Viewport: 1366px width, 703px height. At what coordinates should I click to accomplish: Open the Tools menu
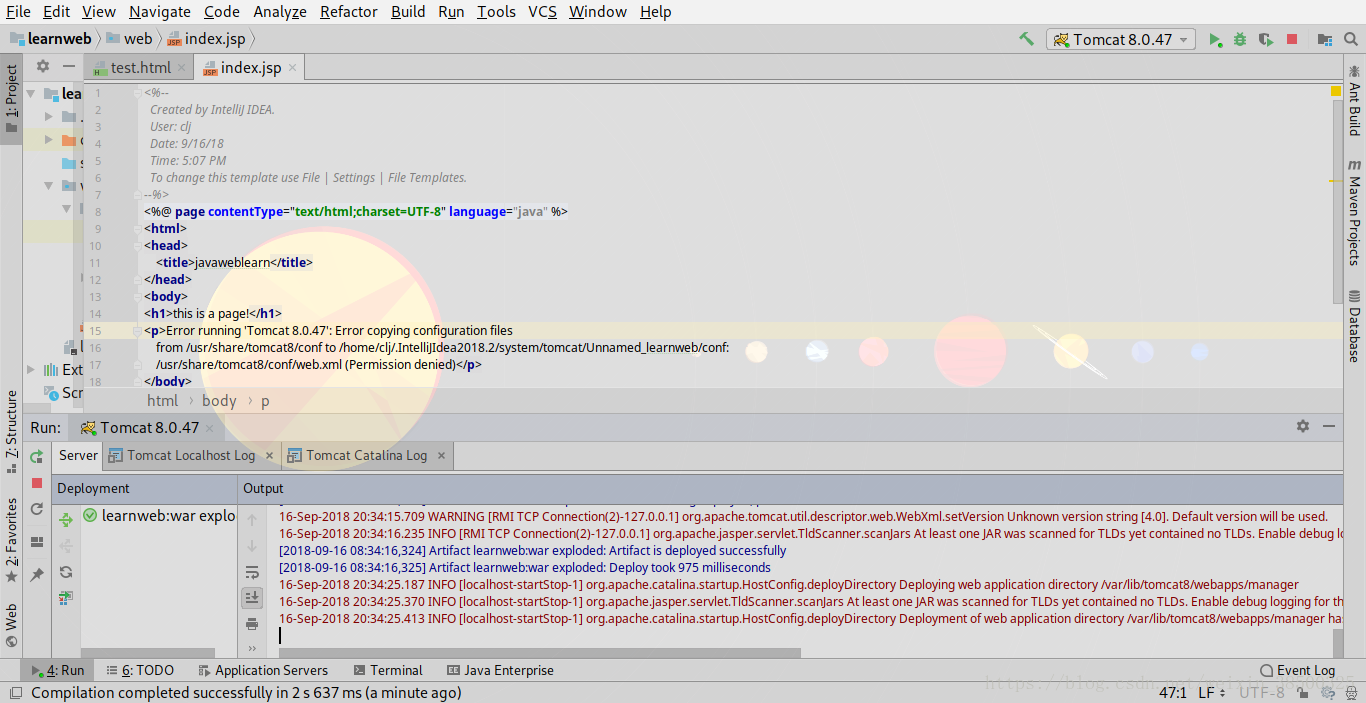(496, 12)
